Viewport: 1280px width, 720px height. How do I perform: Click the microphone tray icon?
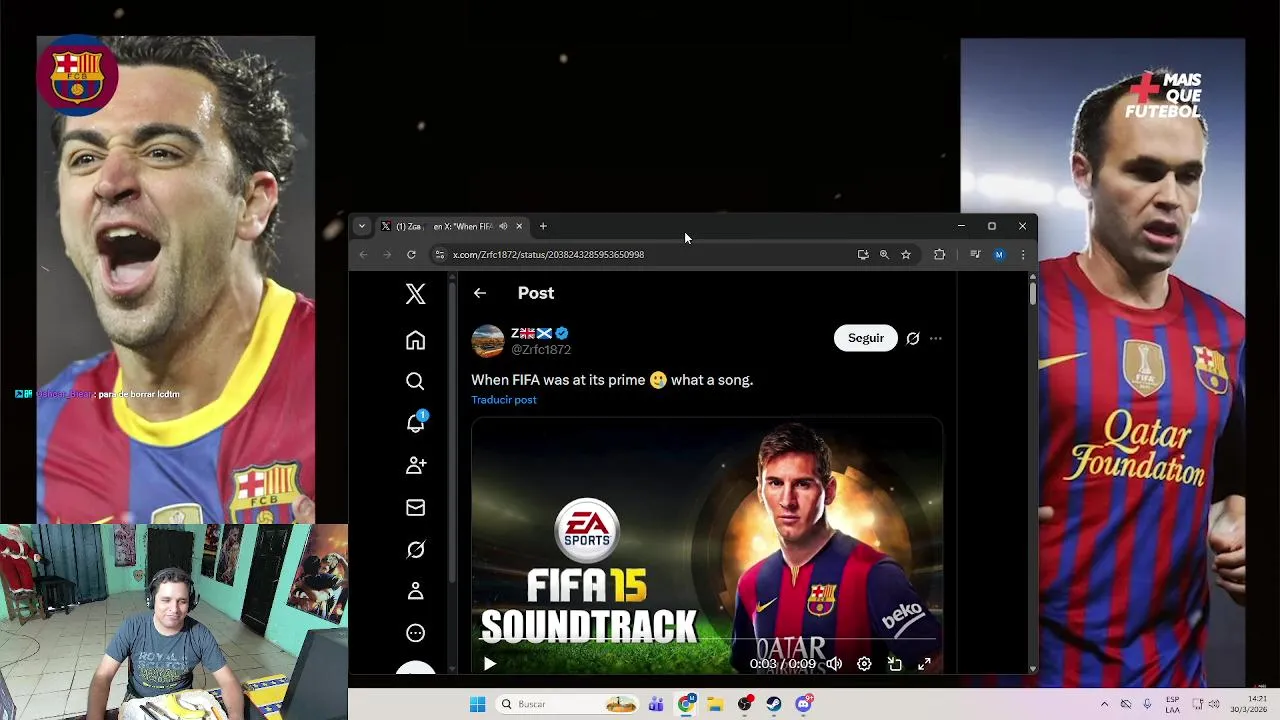click(1147, 704)
